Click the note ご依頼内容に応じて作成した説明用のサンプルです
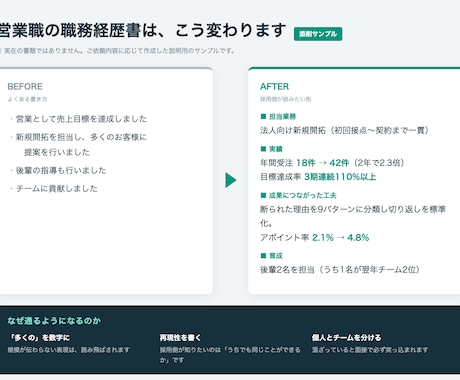The width and height of the screenshot is (460, 380). (x=161, y=51)
